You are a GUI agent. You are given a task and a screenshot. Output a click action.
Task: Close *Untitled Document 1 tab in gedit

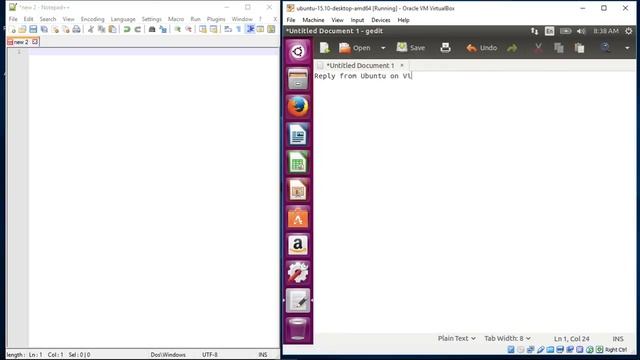coord(402,65)
